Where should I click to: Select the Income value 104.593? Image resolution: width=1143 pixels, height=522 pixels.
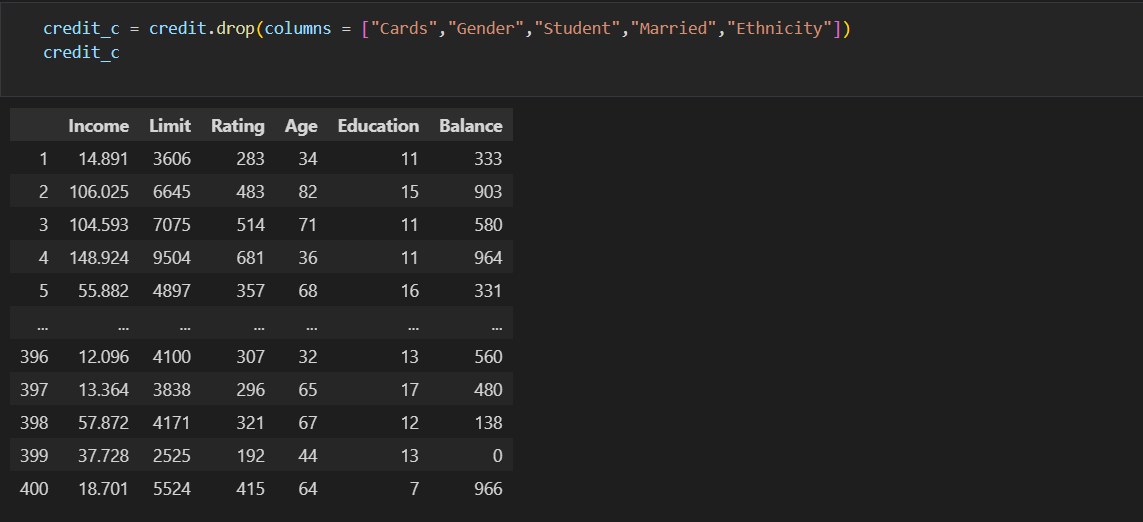pyautogui.click(x=99, y=225)
